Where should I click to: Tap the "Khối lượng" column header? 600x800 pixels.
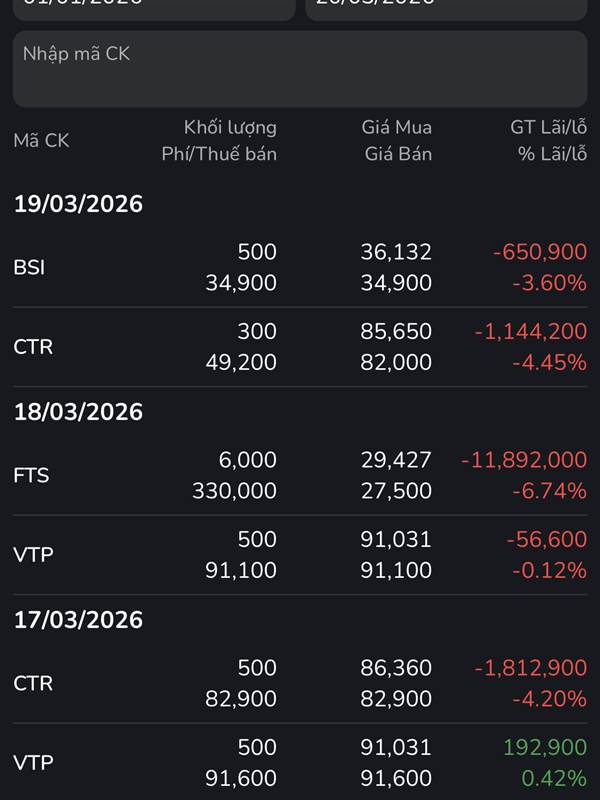point(230,127)
